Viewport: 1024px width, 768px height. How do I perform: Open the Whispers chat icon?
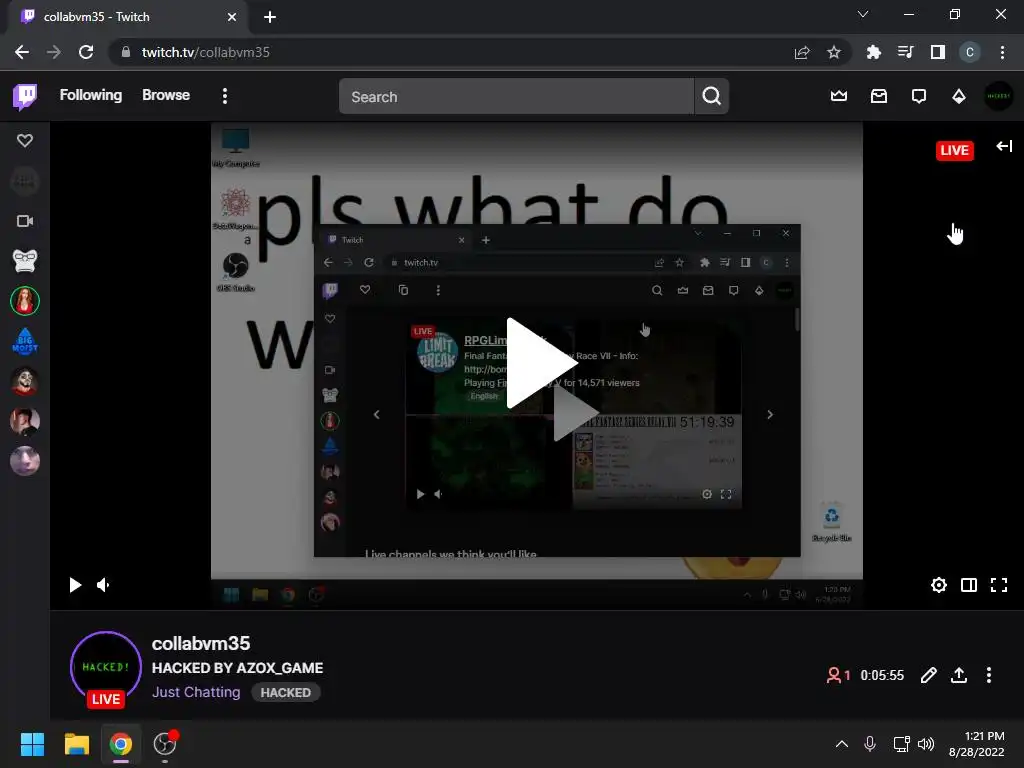pyautogui.click(x=919, y=97)
